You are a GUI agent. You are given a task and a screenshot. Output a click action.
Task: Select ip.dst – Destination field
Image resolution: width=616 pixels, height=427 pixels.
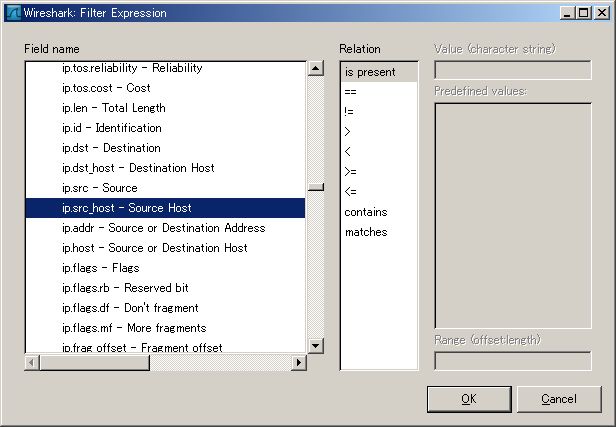165,148
